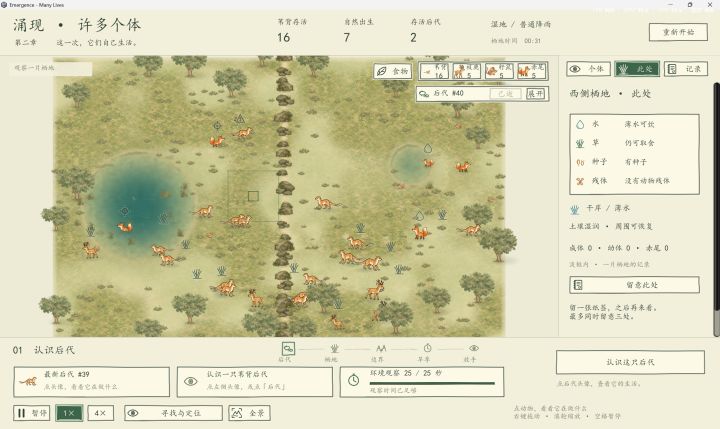The height and width of the screenshot is (429, 720).
Task: Pause the simulation with 暂停 button
Action: coord(32,413)
